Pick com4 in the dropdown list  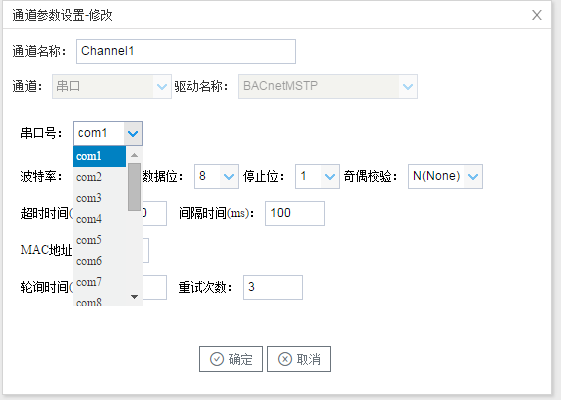coord(99,219)
